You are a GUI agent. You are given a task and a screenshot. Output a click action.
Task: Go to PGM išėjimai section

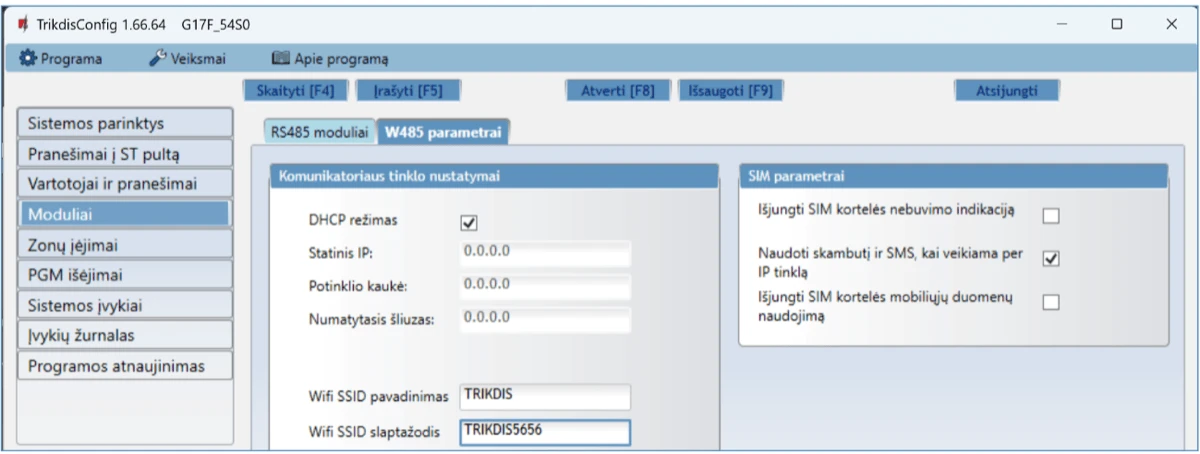pyautogui.click(x=124, y=274)
